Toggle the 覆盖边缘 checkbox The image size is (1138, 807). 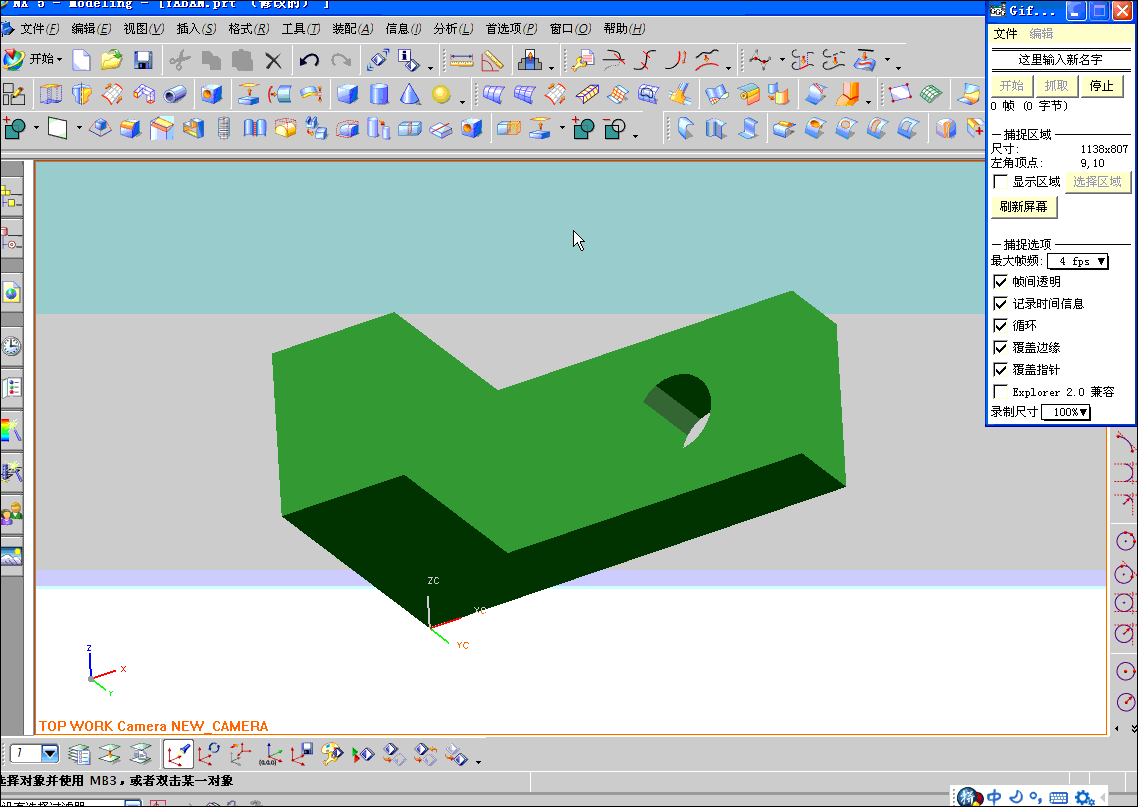pos(1000,348)
